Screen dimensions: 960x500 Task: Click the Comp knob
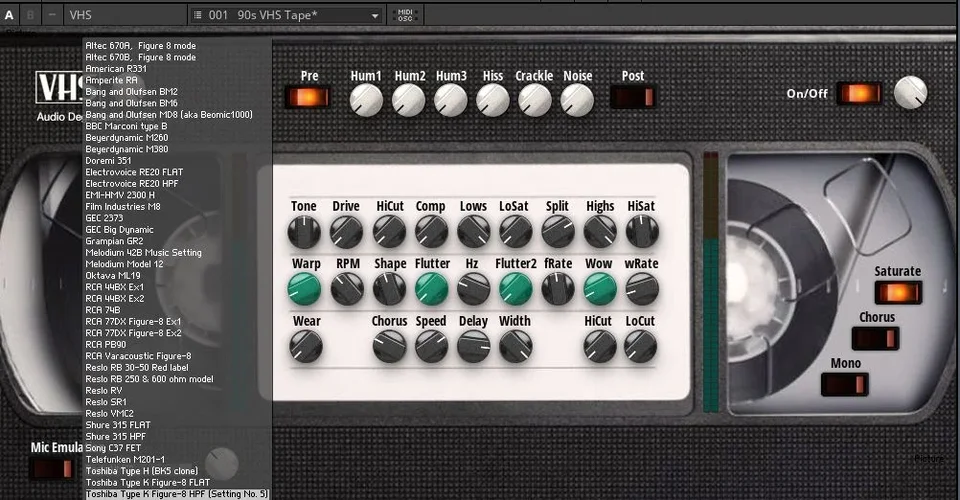click(432, 232)
